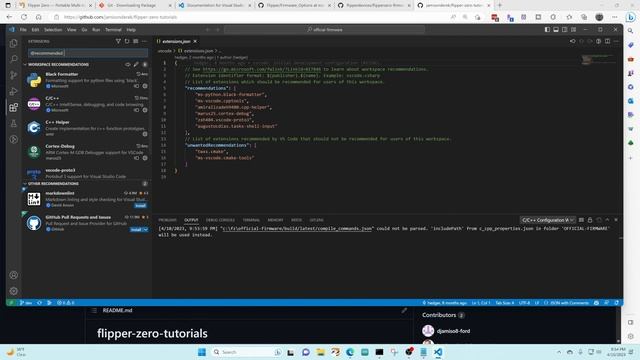Click Ln 1, Col 1 in status bar
640x360 pixels.
pyautogui.click(x=481, y=303)
